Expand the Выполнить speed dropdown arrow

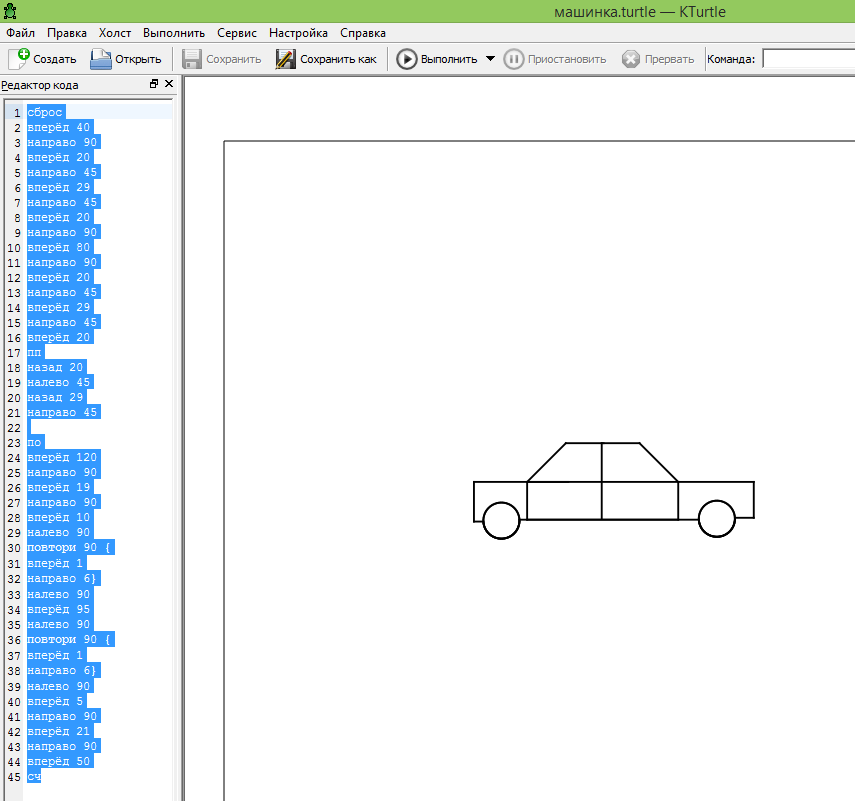[x=490, y=59]
